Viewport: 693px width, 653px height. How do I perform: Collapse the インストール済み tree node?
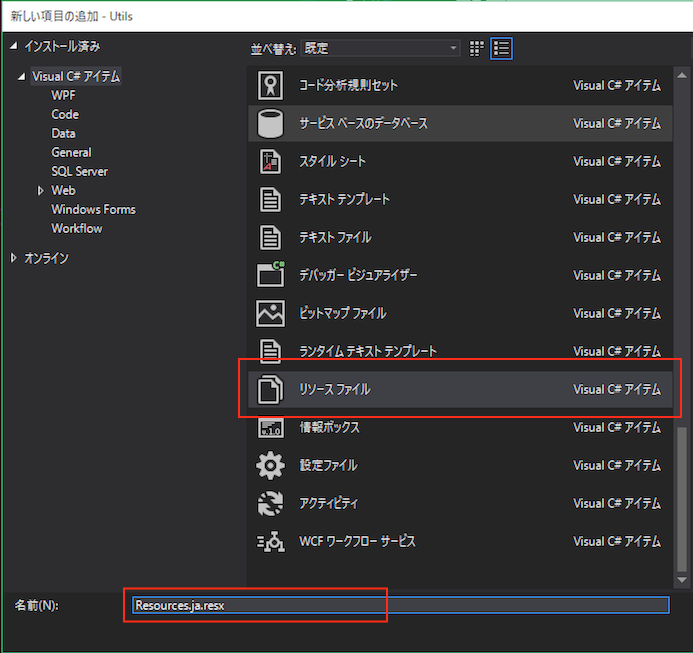pos(14,46)
